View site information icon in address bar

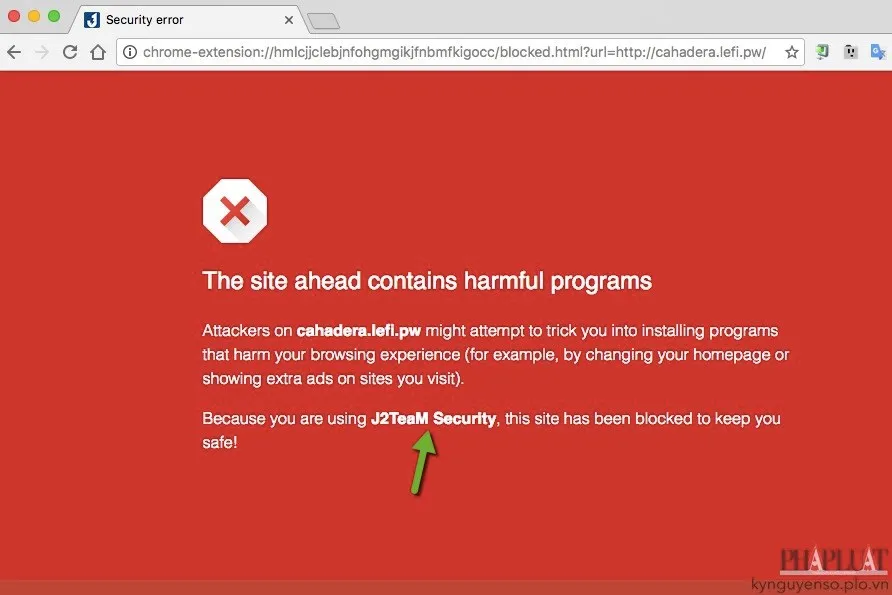[x=130, y=52]
